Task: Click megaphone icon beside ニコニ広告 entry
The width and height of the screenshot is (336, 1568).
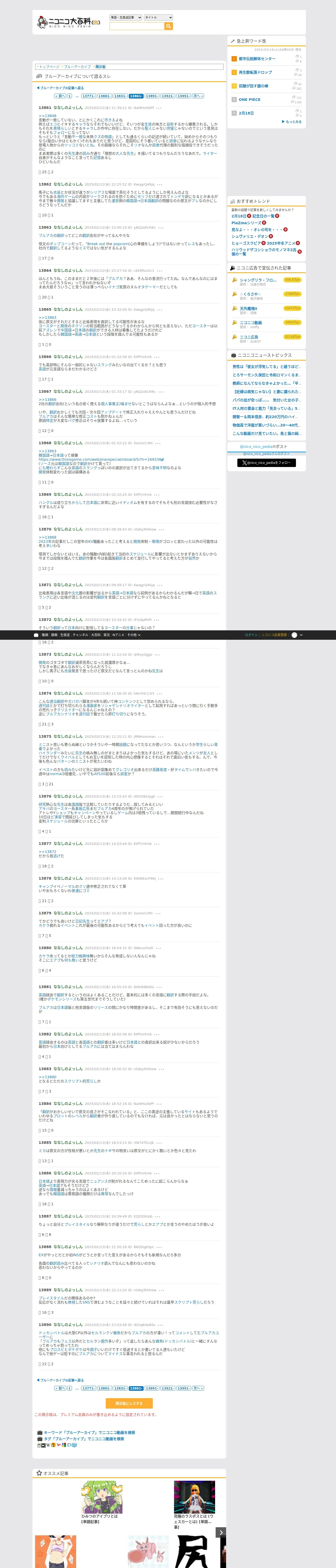Action: tap(234, 337)
